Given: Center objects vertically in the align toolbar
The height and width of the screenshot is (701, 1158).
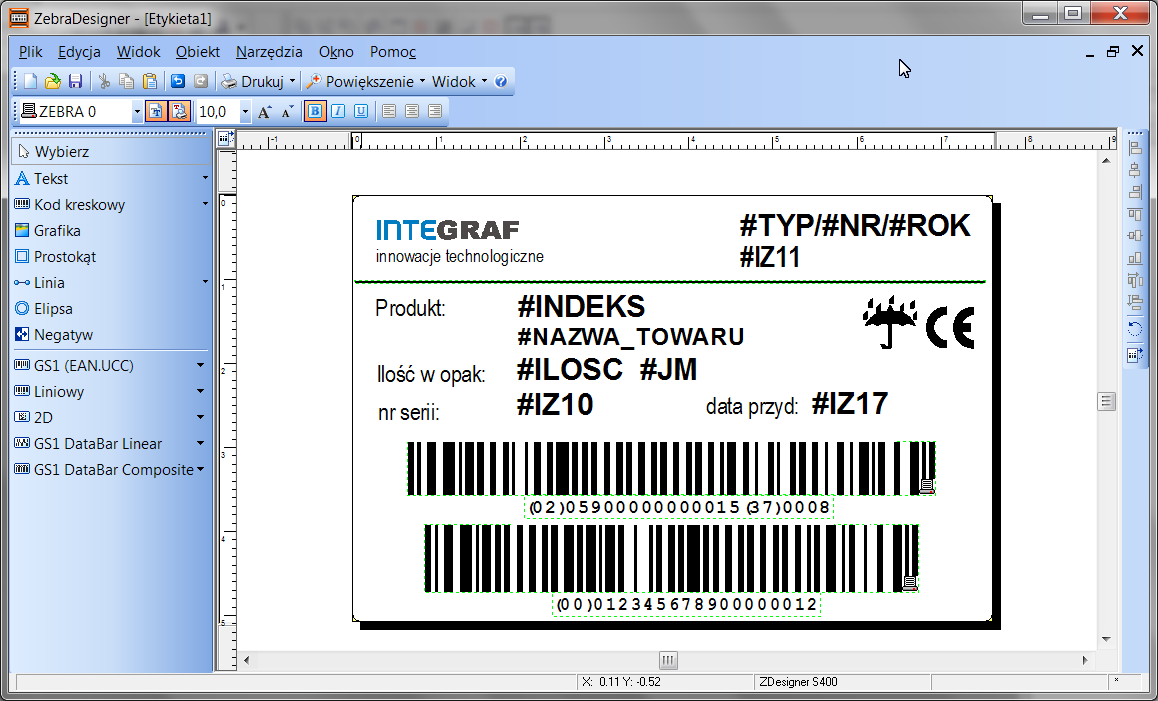Looking at the screenshot, I should (1135, 236).
